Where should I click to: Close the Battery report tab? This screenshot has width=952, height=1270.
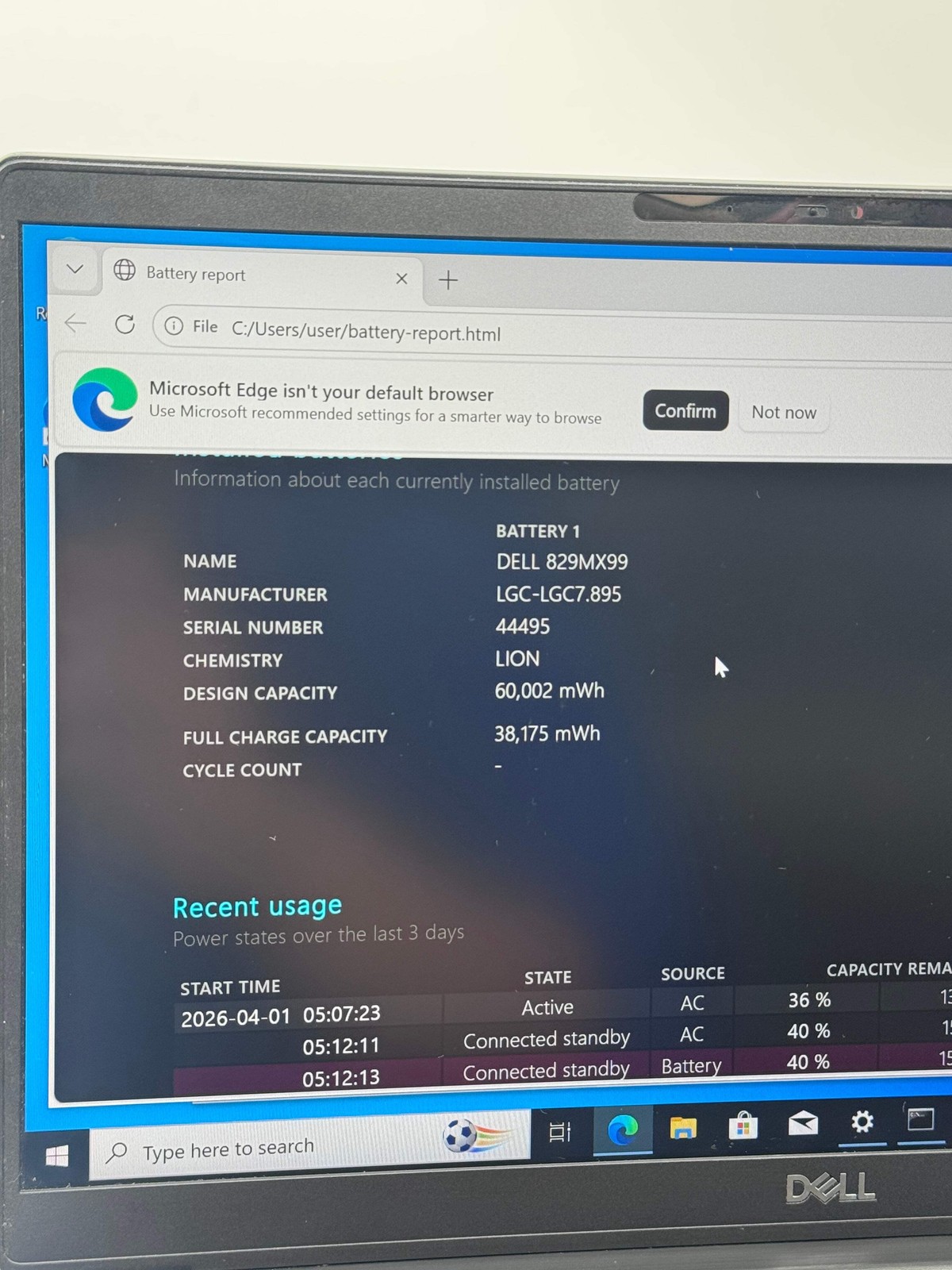401,279
